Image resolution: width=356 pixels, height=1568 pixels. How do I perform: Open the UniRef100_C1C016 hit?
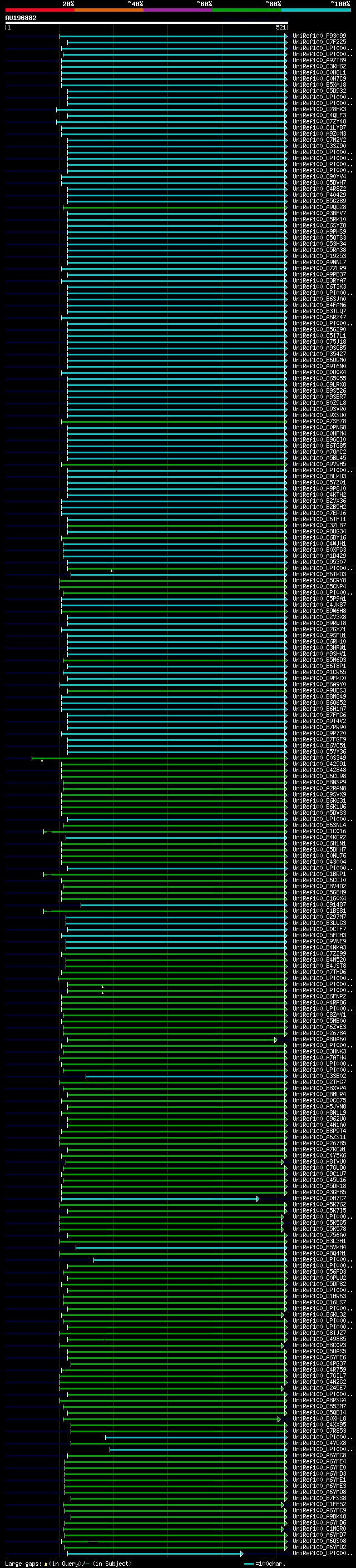coord(319,832)
